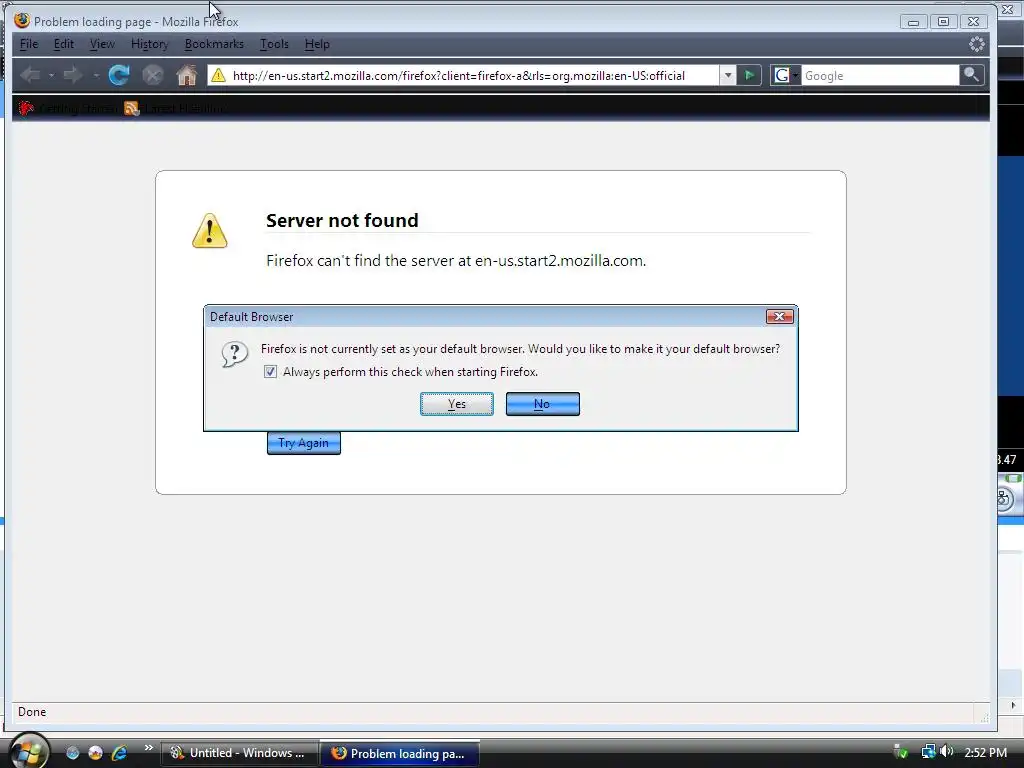
Task: Click the Show Desktop quick launch icon
Action: 72,753
